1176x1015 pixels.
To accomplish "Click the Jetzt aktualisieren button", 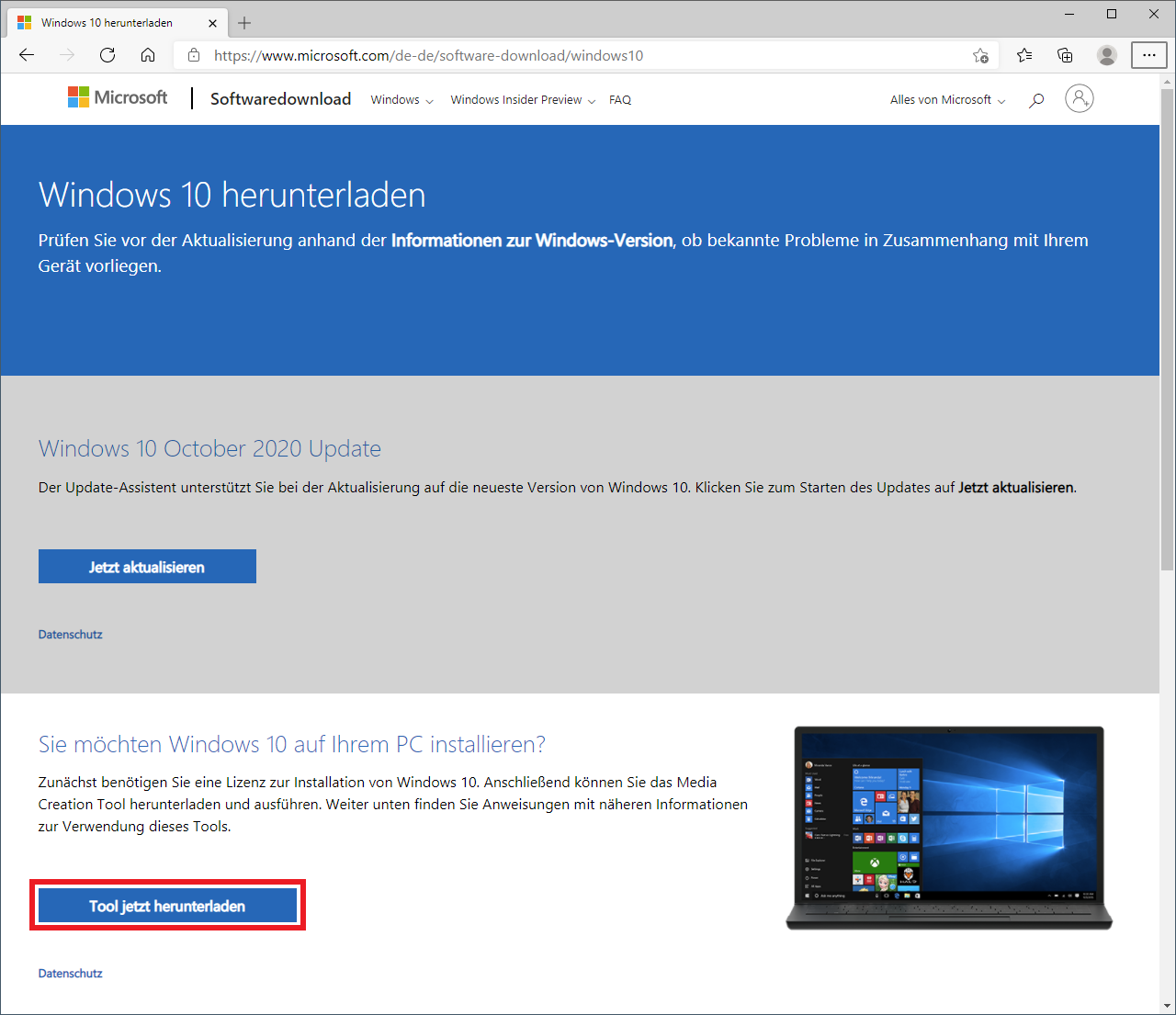I will [147, 567].
